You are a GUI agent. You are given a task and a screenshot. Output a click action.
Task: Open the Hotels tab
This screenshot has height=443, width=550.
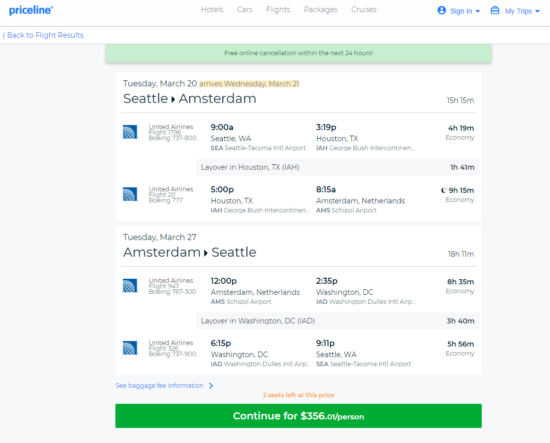point(212,9)
